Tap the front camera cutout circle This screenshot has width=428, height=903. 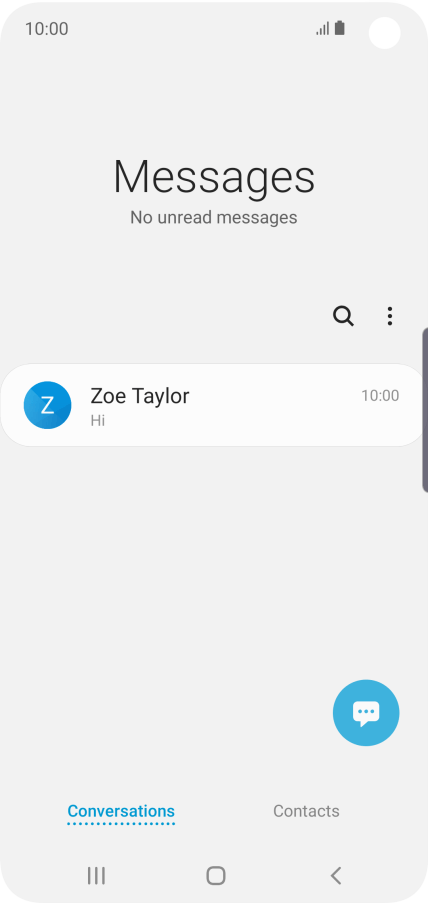(385, 33)
